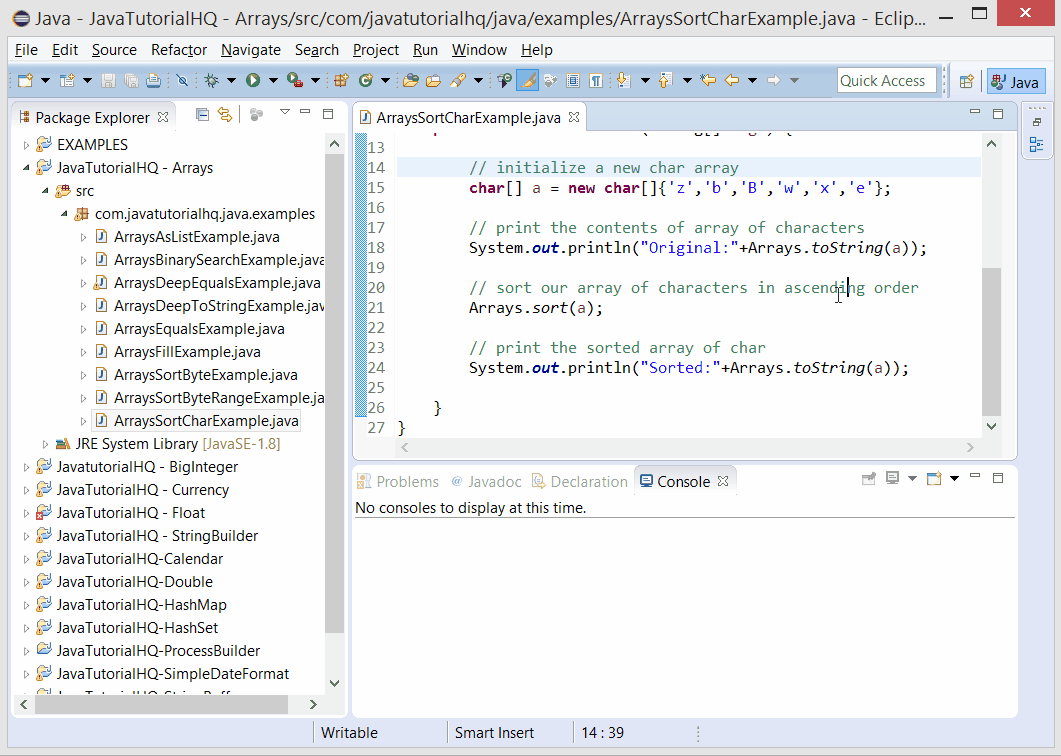Click the Debug bug icon
This screenshot has height=756, width=1061.
click(211, 81)
